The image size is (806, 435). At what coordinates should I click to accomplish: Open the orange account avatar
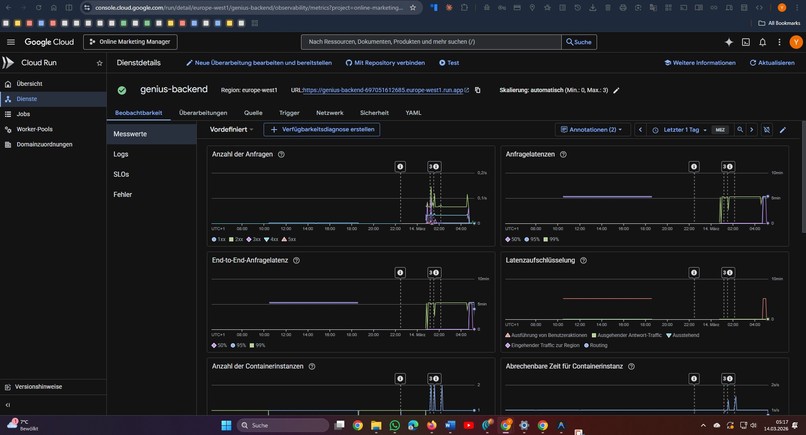(x=796, y=42)
